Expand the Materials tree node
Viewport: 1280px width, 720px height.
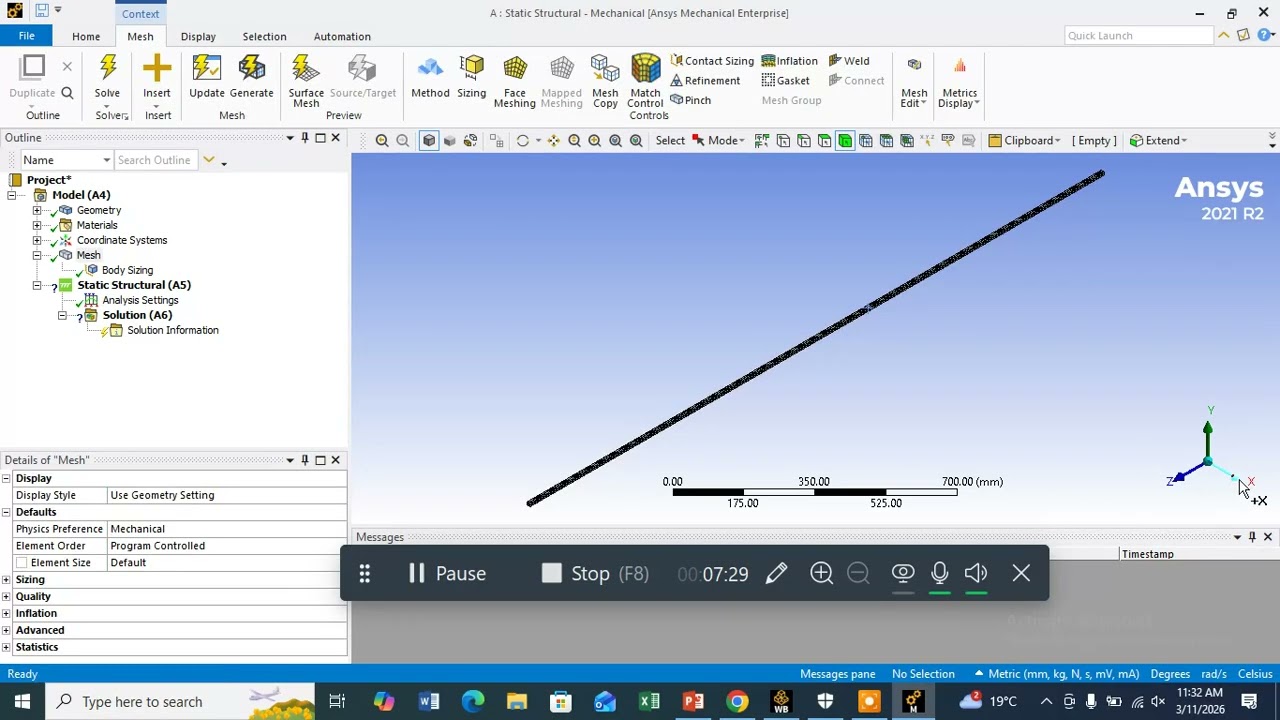point(37,225)
